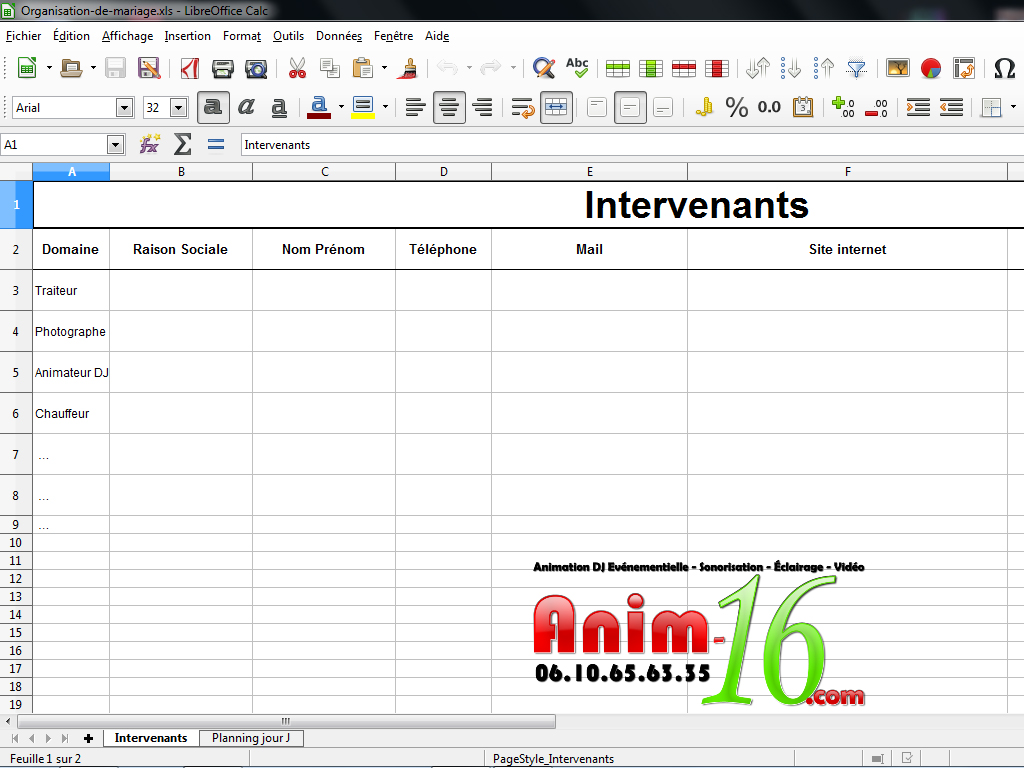
Task: Toggle Center Vertically alignment
Action: (x=630, y=107)
